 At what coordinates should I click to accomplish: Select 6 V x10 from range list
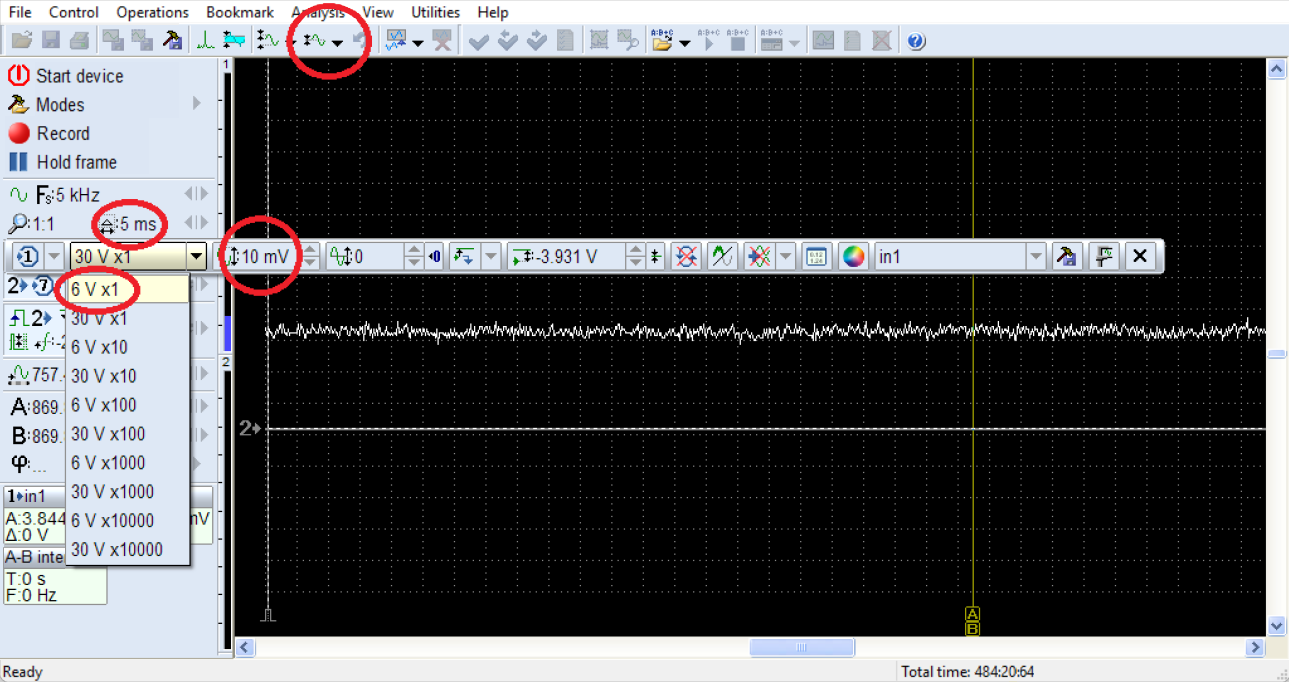[127, 347]
